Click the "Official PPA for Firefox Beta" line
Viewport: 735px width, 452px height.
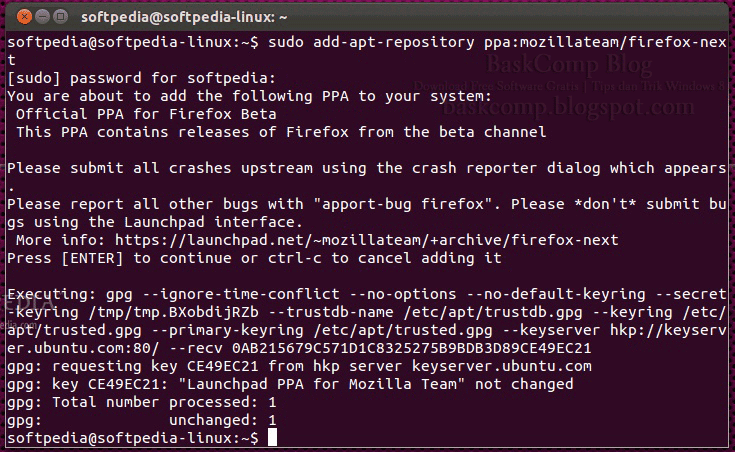pyautogui.click(x=130, y=114)
